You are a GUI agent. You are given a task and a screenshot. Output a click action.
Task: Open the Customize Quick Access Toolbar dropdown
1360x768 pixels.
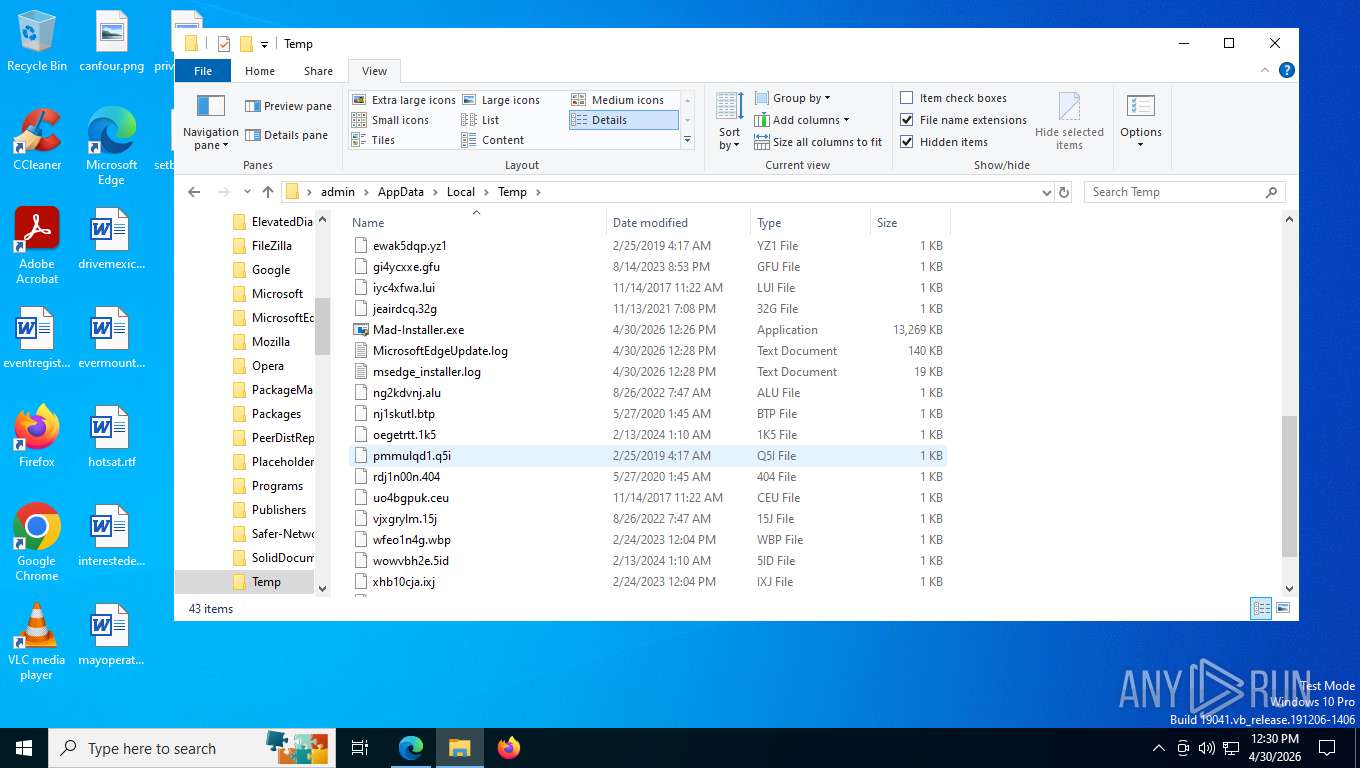pyautogui.click(x=264, y=44)
